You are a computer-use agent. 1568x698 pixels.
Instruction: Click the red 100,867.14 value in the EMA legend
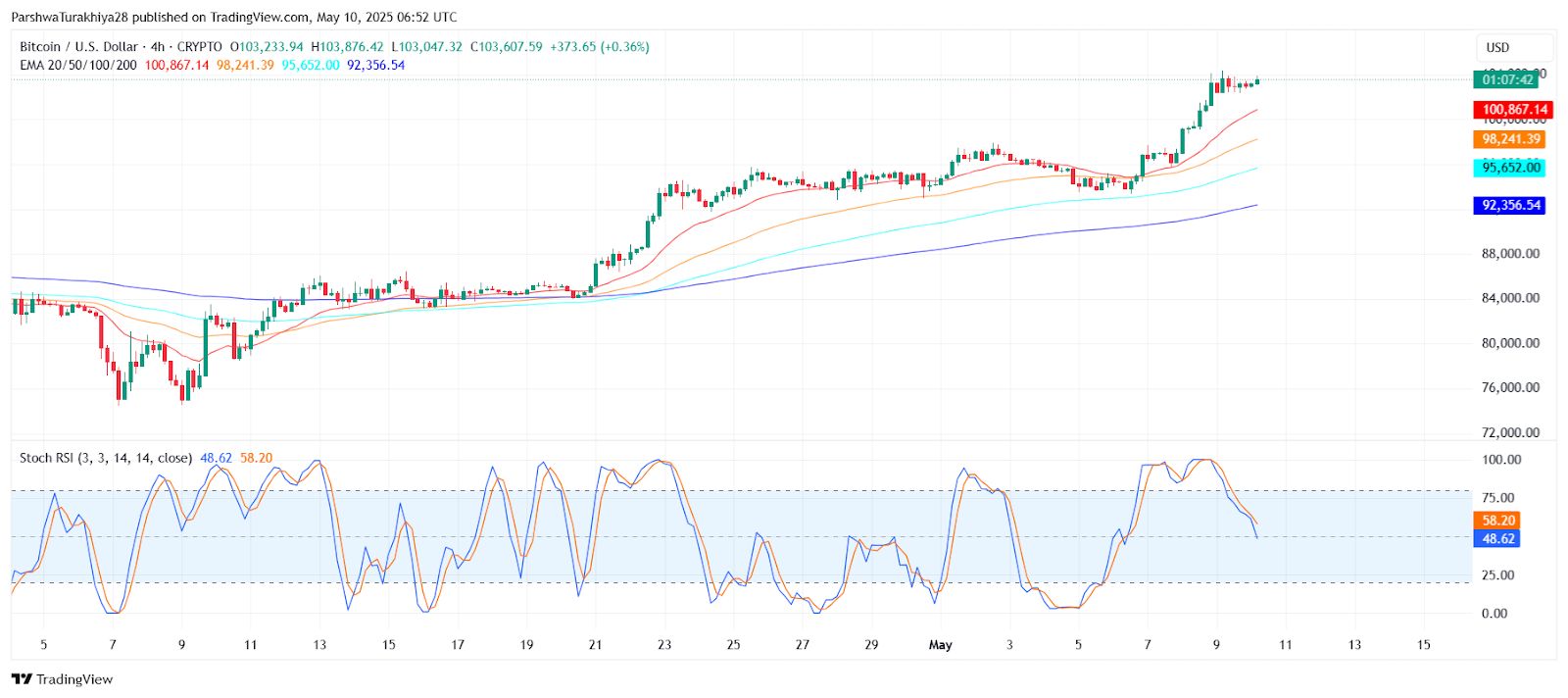(176, 65)
